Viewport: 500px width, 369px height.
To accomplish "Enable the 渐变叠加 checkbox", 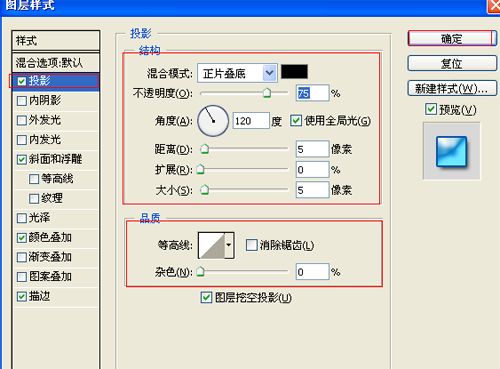I will point(22,257).
